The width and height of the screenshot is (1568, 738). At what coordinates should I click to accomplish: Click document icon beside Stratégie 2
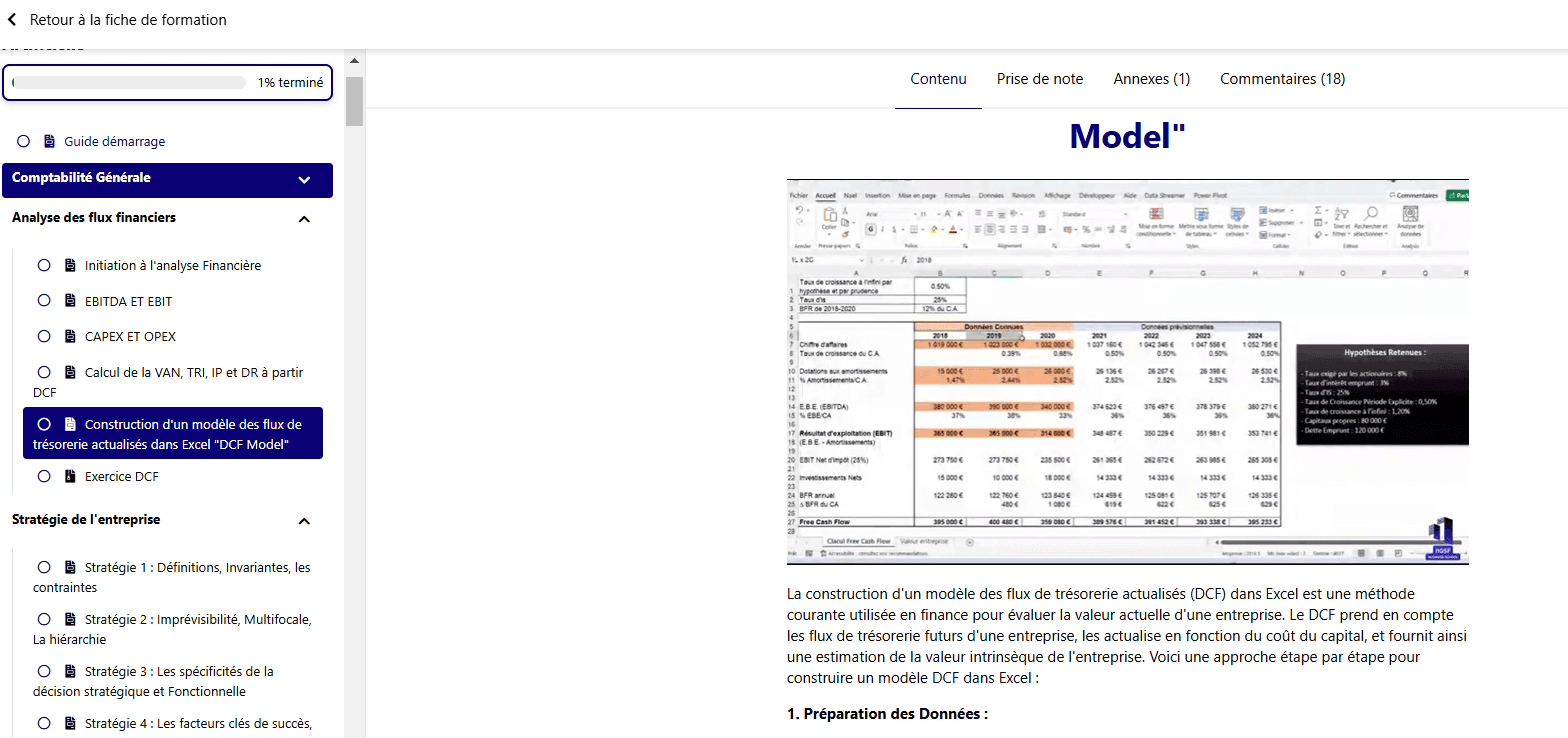pos(70,620)
